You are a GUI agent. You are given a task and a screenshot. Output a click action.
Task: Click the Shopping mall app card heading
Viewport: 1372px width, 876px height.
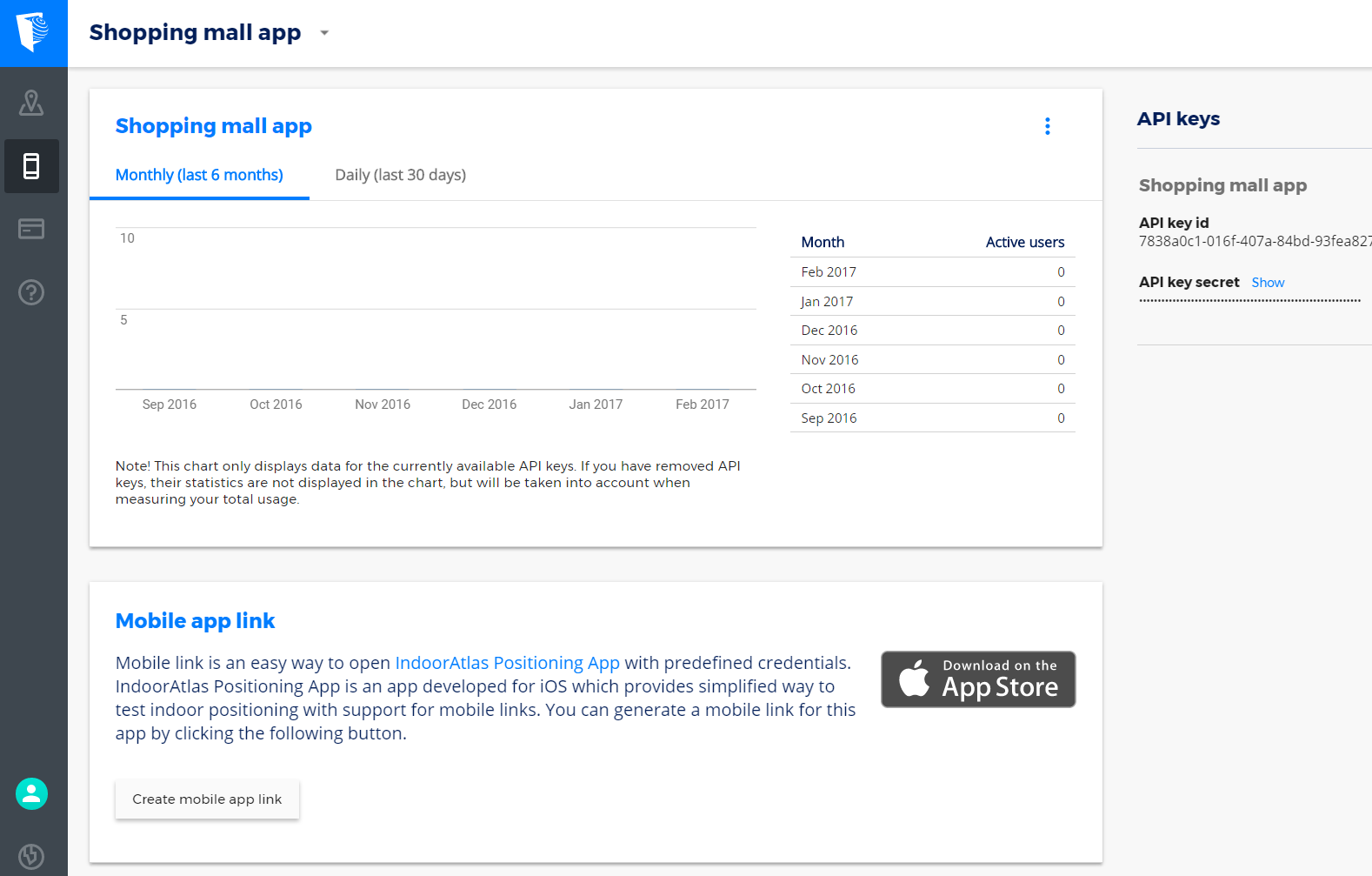[213, 126]
